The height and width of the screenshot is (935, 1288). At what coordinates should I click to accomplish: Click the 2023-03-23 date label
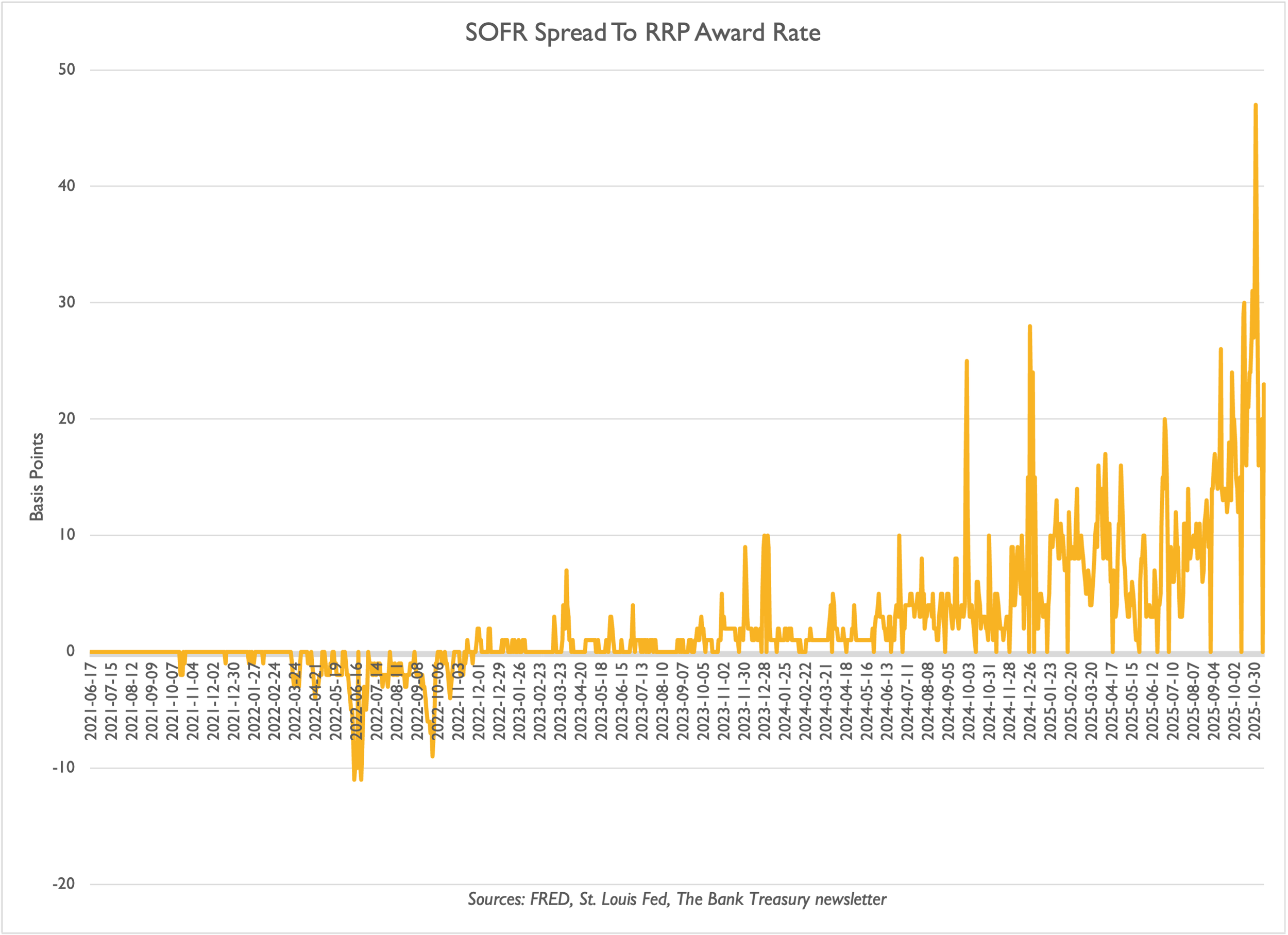561,701
